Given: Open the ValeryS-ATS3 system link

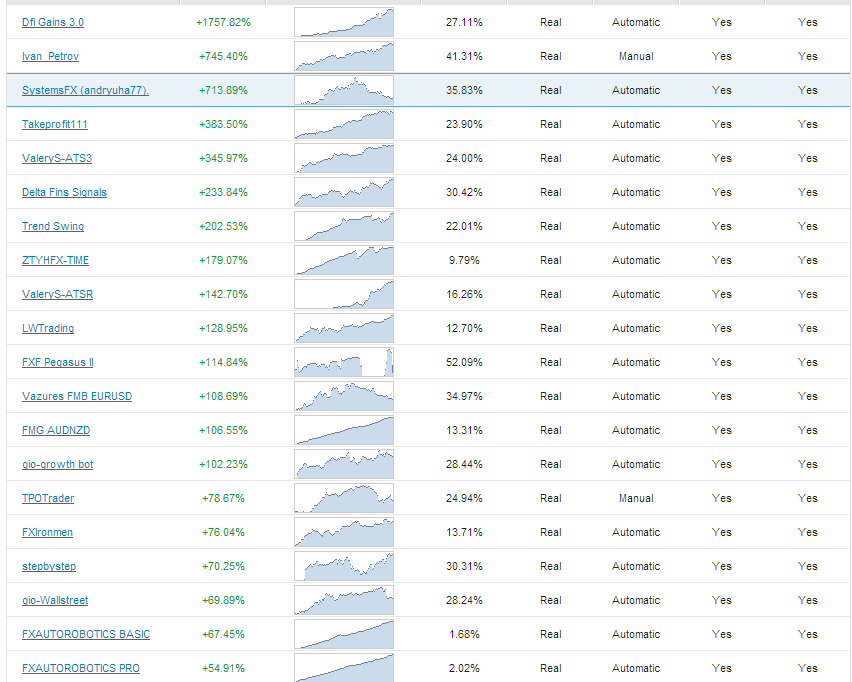Looking at the screenshot, I should [57, 158].
